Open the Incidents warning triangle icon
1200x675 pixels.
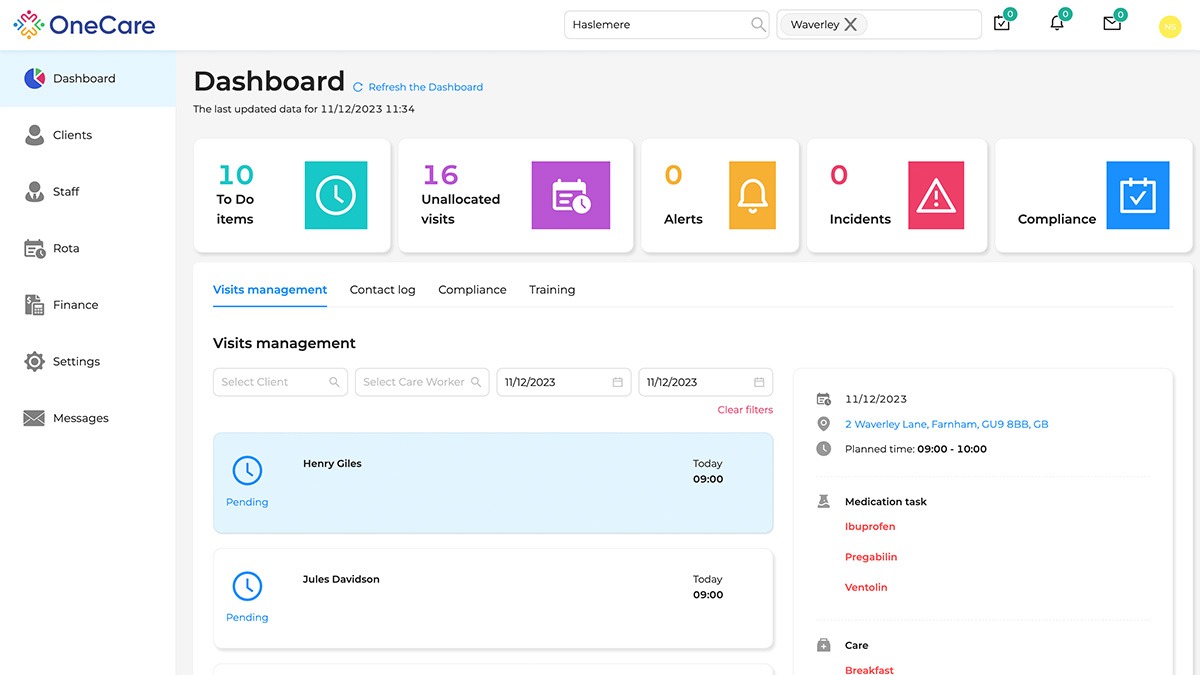coord(936,195)
